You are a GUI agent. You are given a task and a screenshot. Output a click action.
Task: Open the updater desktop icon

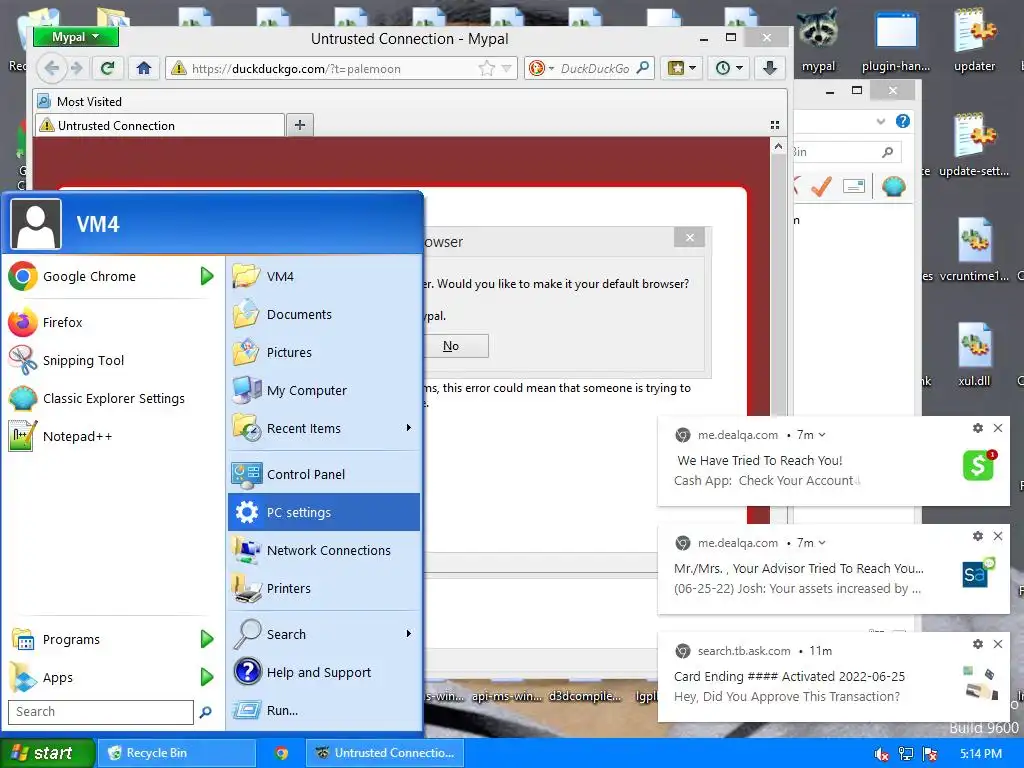pos(974,40)
